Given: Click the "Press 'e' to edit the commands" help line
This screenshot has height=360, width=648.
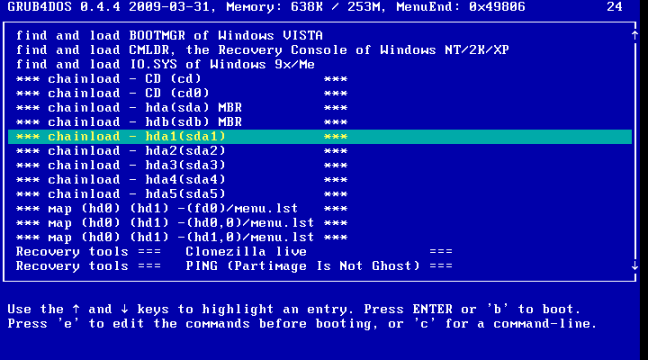Looking at the screenshot, I should coord(302,324).
